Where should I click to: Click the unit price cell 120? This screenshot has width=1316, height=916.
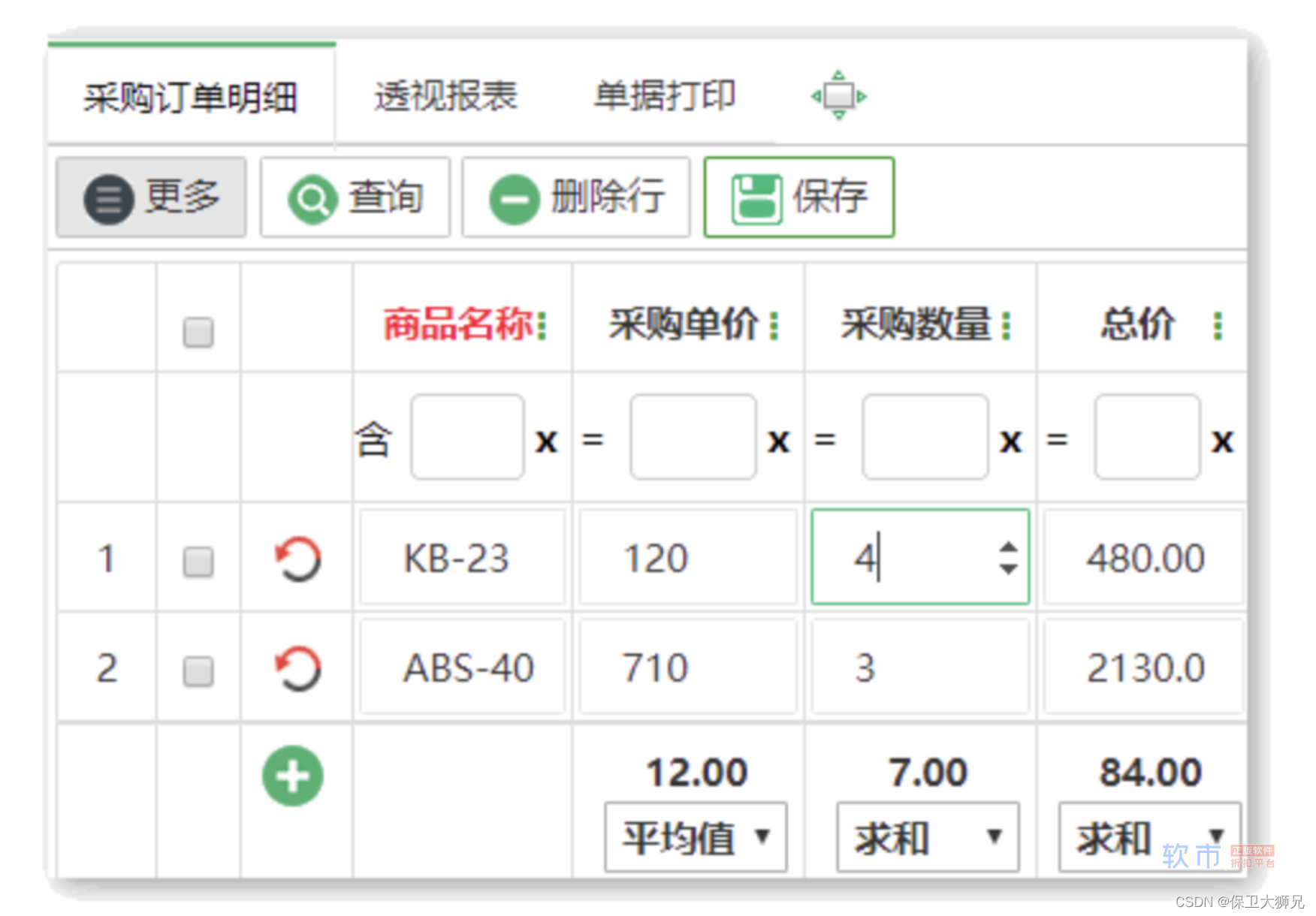click(x=687, y=557)
